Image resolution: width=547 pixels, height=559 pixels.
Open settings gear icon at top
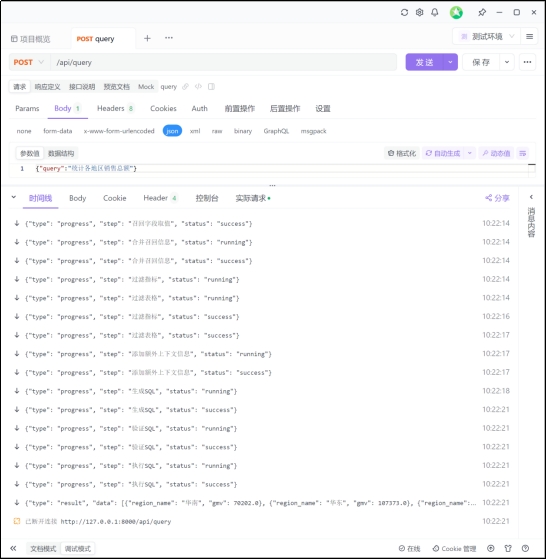pyautogui.click(x=419, y=12)
